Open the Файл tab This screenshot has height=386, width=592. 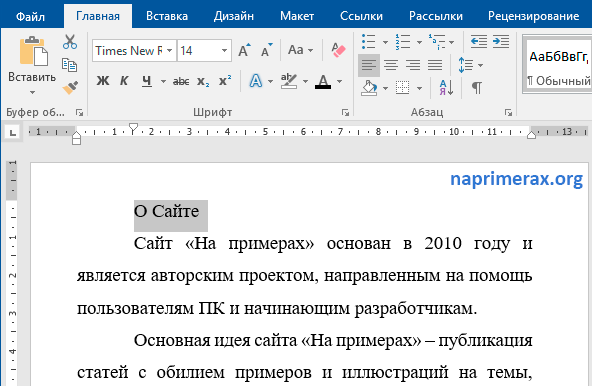pyautogui.click(x=31, y=16)
